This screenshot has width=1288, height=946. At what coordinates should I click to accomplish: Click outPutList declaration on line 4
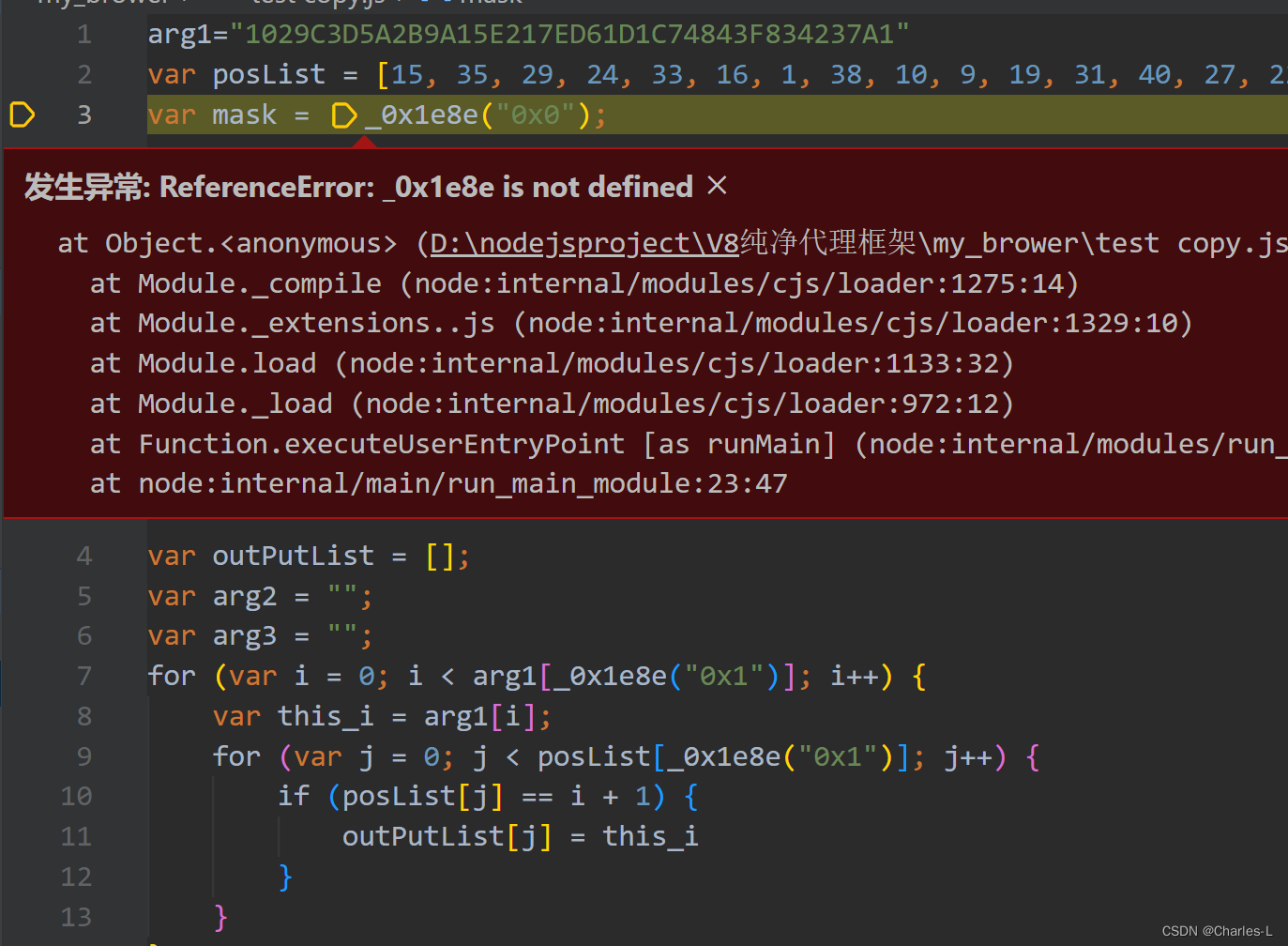(293, 556)
